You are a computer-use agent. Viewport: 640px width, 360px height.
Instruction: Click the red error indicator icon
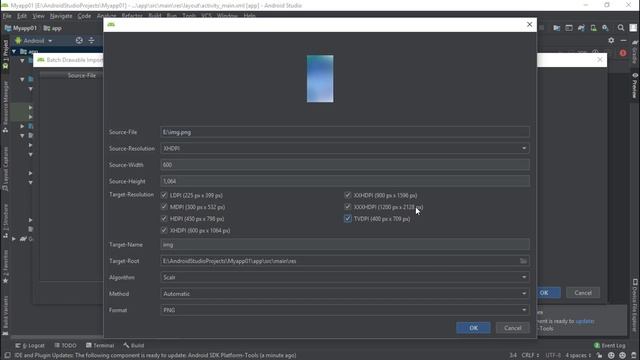622,53
